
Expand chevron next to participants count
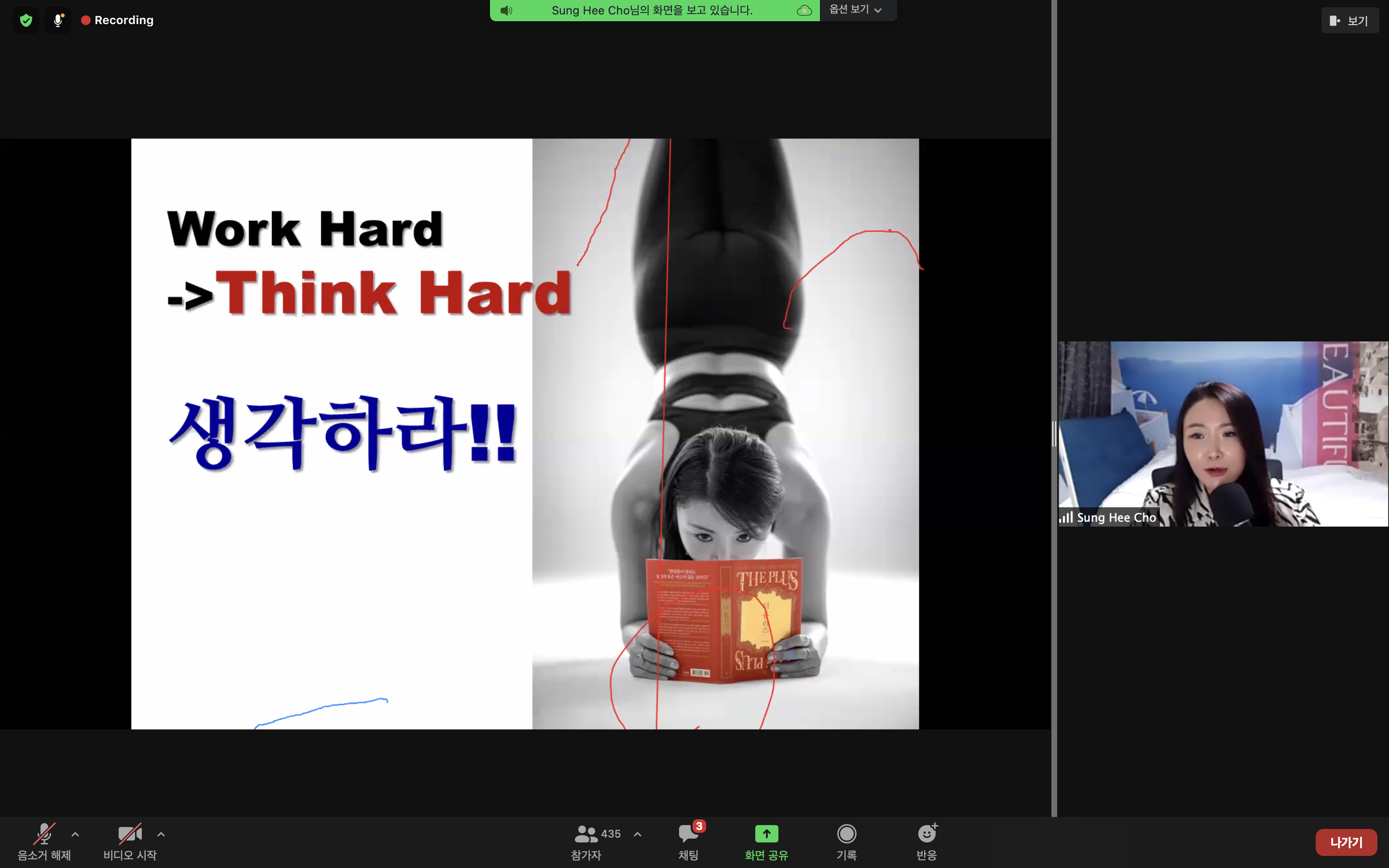637,834
